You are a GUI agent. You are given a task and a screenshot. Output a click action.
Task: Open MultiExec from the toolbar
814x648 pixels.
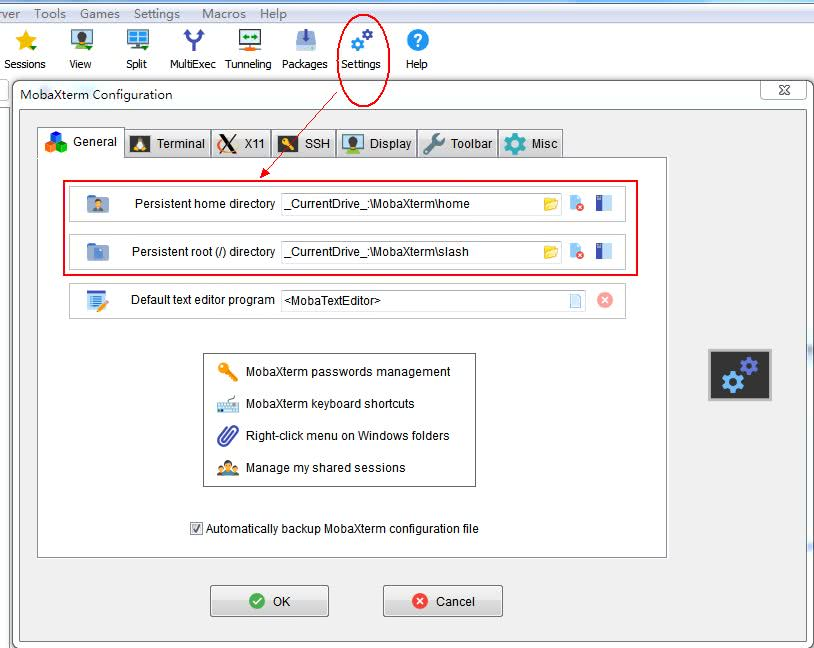pyautogui.click(x=193, y=50)
